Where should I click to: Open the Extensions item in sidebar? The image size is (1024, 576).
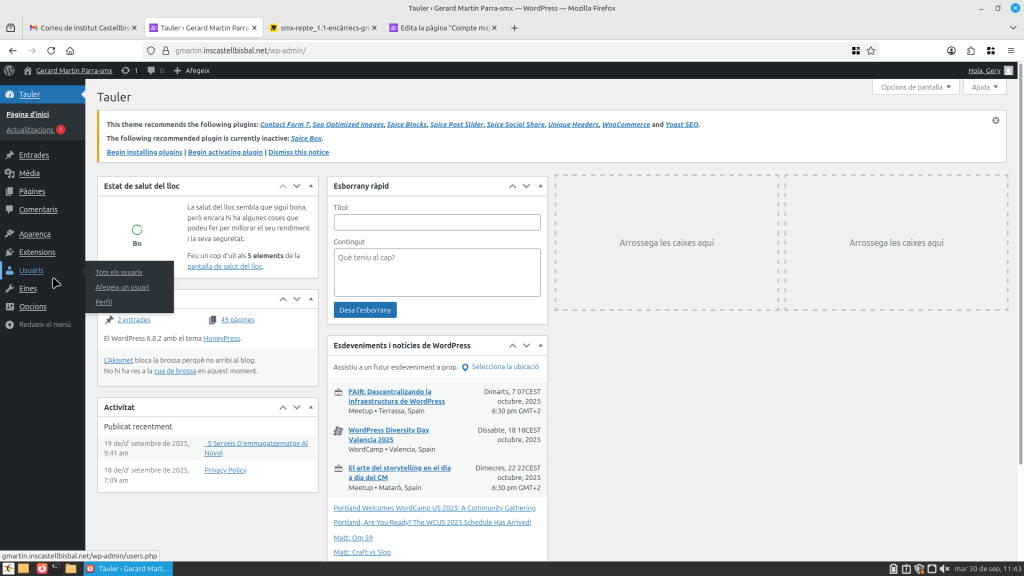37,252
